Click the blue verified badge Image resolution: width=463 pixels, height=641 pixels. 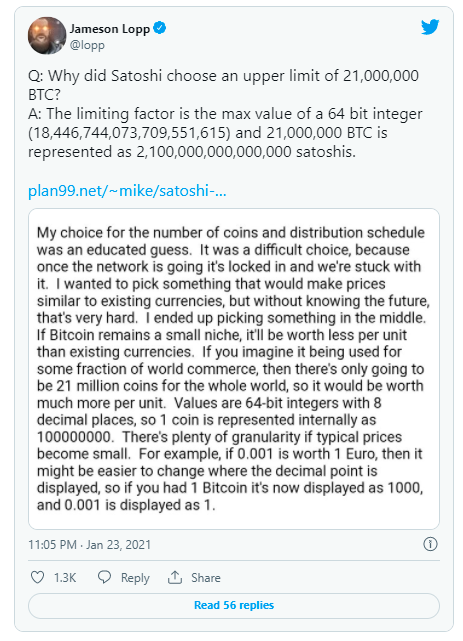click(159, 28)
